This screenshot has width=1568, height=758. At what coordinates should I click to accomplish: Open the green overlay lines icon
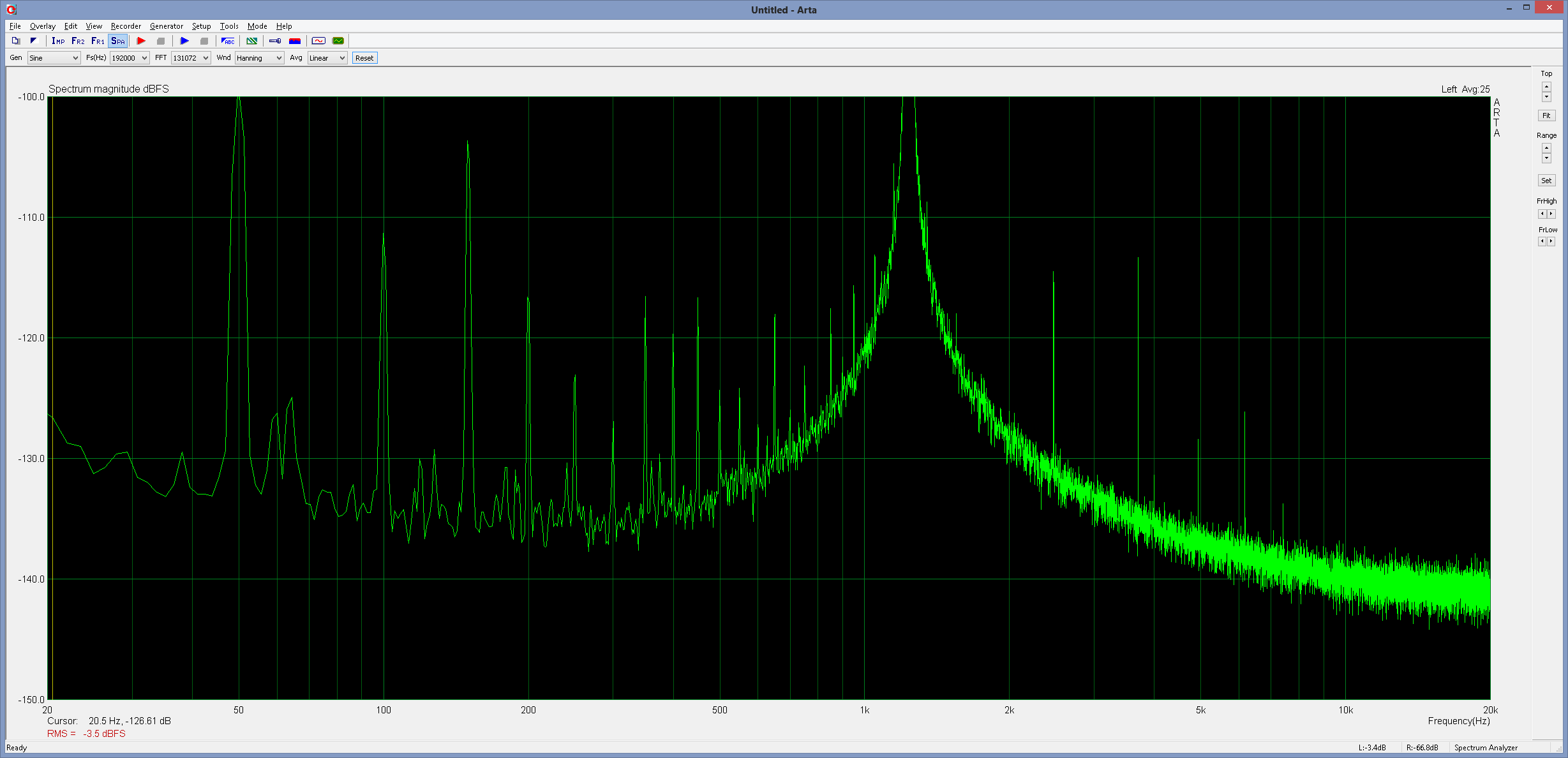(252, 41)
